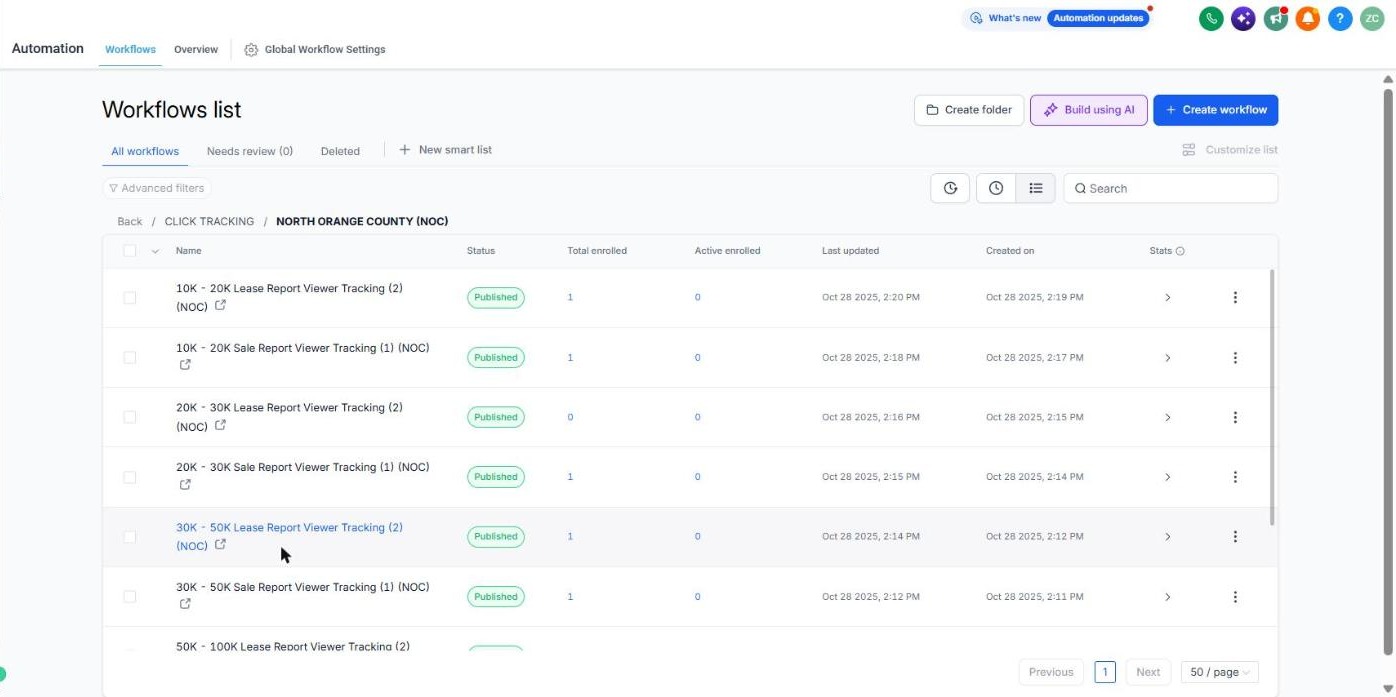Go to page 1 in pagination

coord(1105,672)
